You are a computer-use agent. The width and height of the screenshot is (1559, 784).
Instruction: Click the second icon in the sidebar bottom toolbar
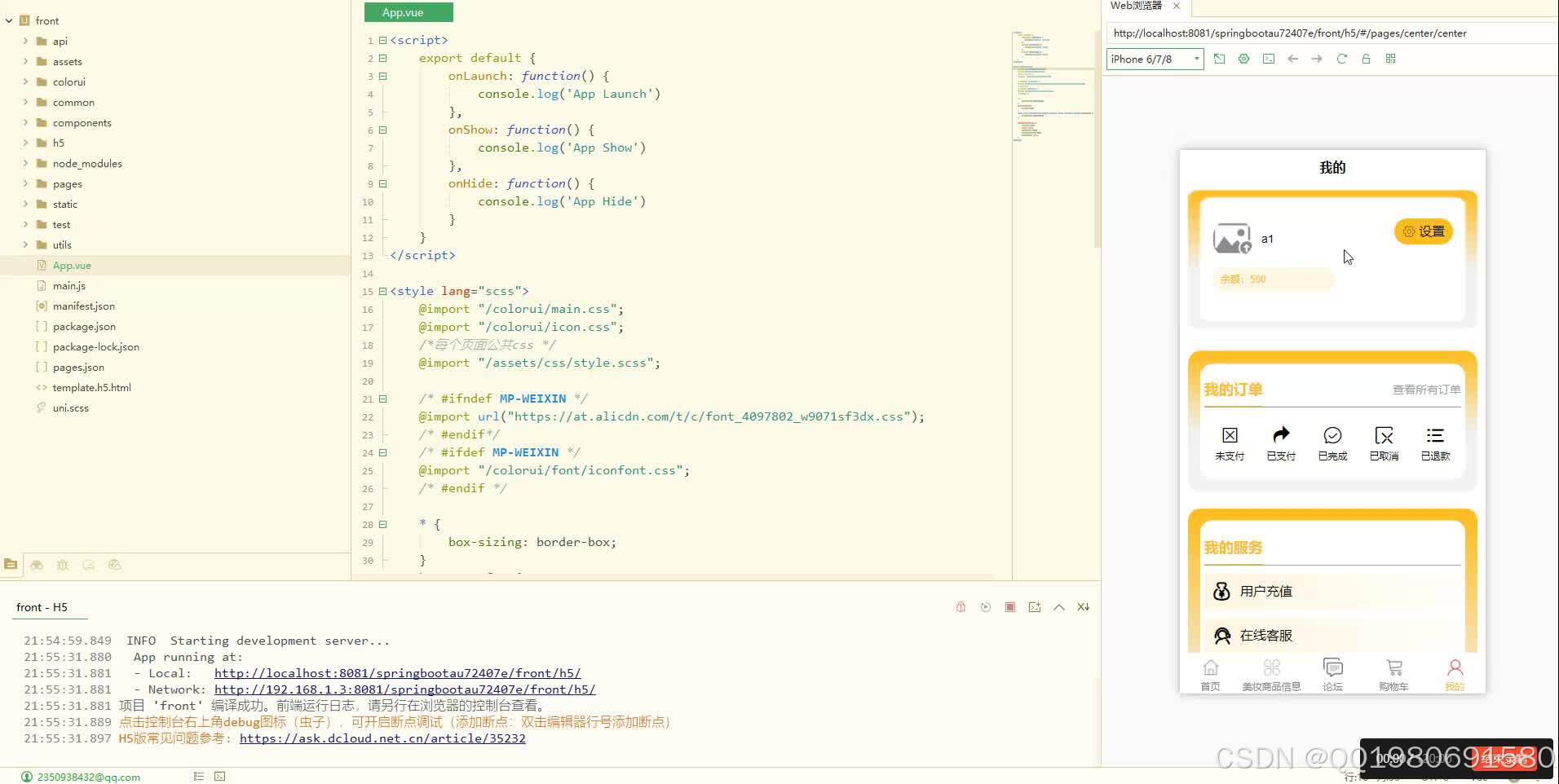tap(37, 565)
